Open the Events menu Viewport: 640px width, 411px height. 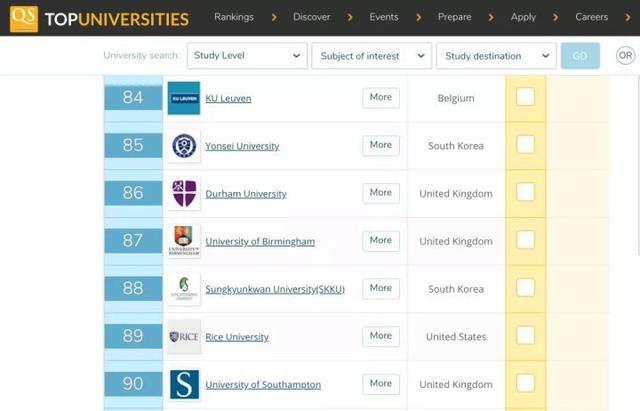click(384, 17)
